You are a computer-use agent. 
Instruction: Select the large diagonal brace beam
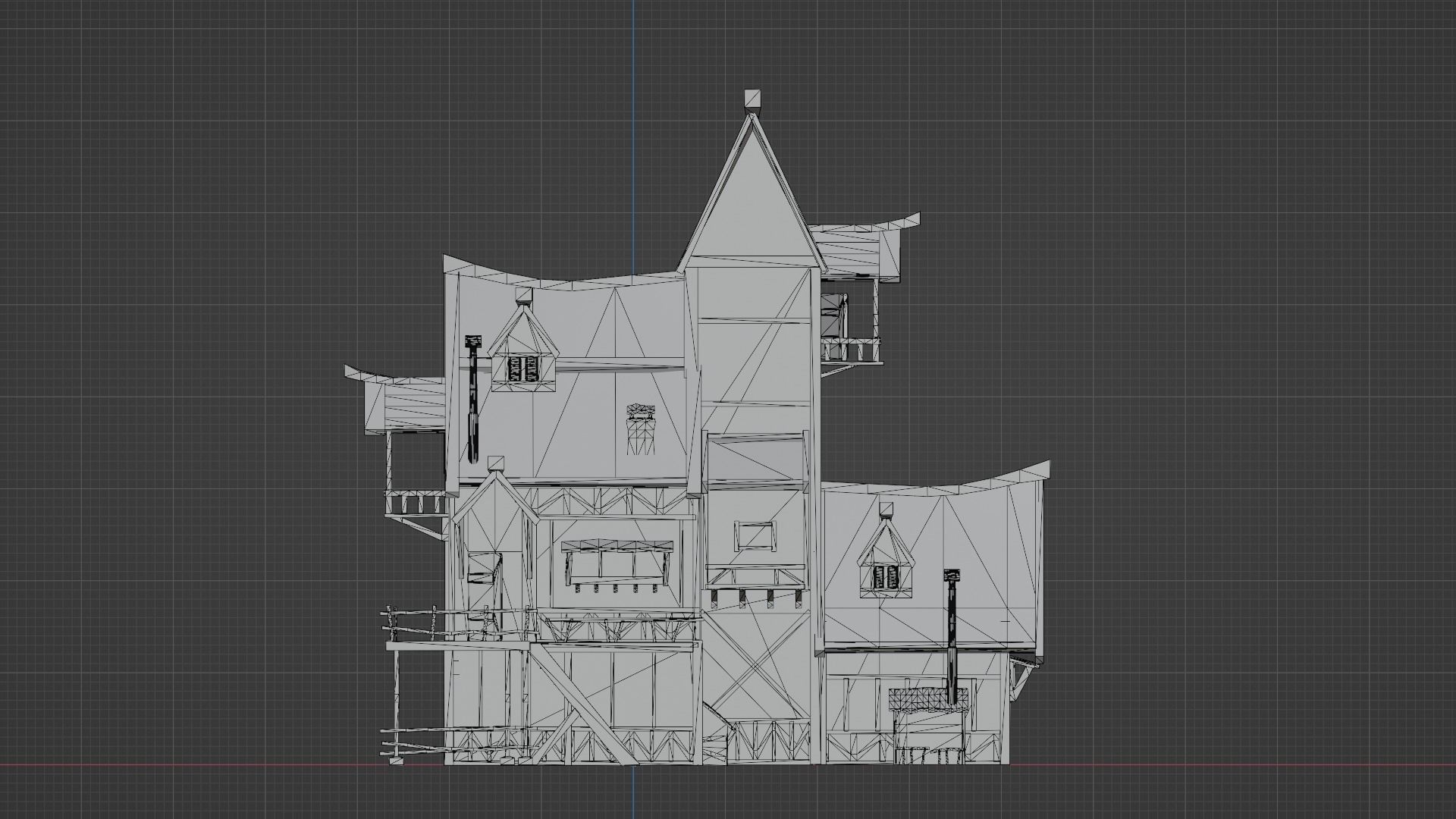point(584,704)
